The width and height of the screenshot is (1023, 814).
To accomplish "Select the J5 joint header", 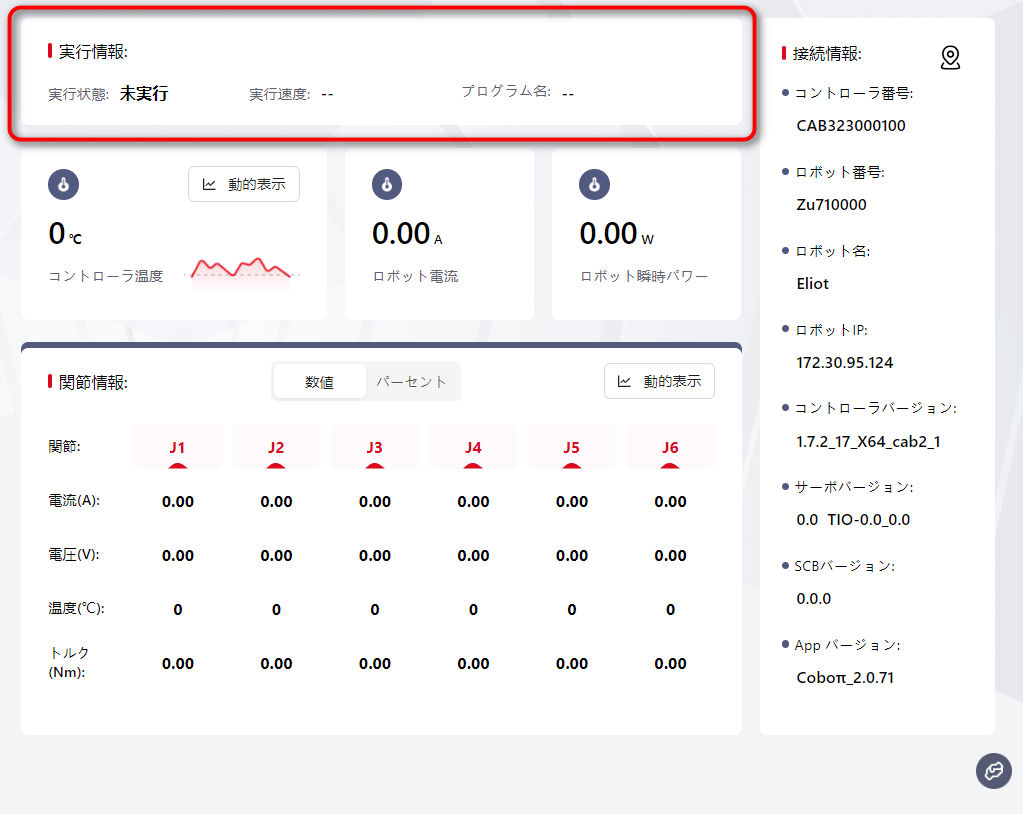I will pos(571,447).
